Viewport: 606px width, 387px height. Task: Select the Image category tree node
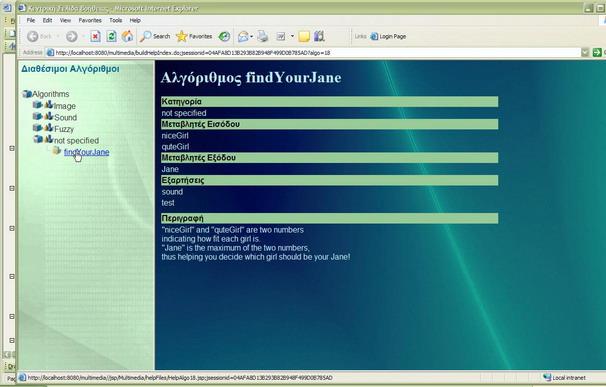tap(65, 106)
